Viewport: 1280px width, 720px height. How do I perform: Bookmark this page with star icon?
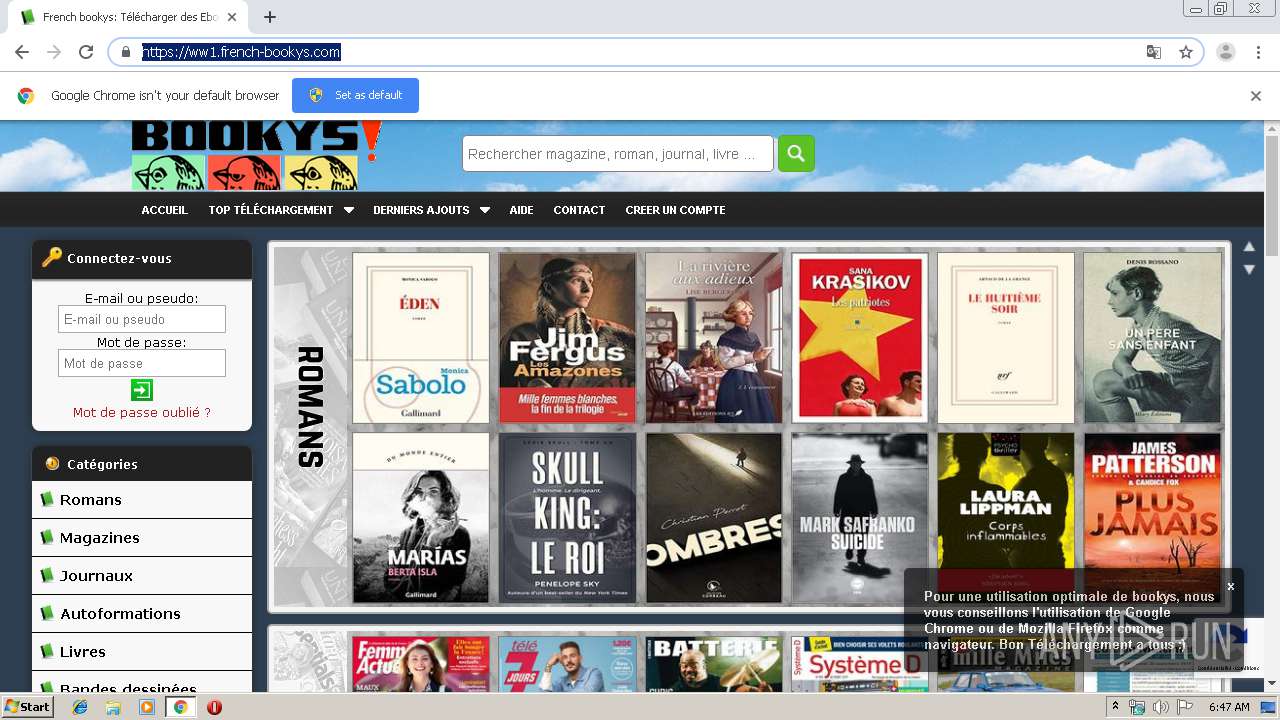(1186, 52)
